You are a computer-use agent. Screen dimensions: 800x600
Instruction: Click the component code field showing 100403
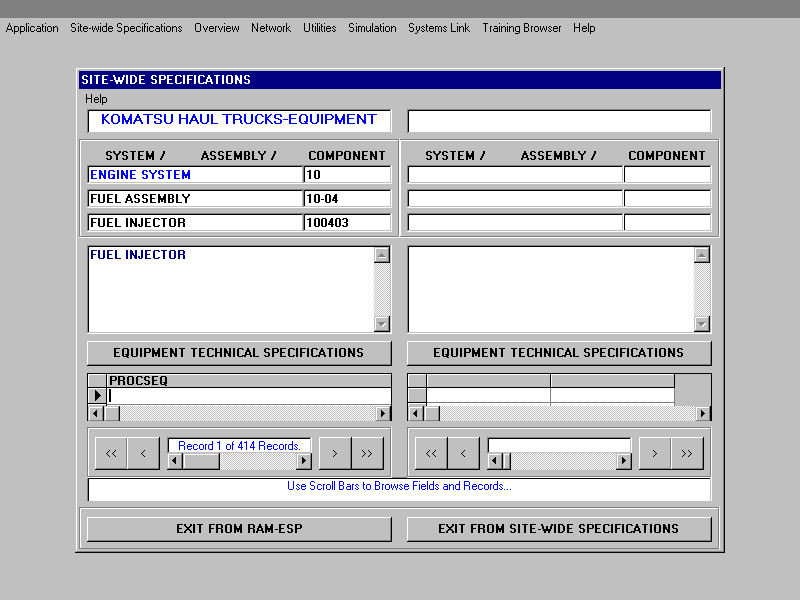347,223
